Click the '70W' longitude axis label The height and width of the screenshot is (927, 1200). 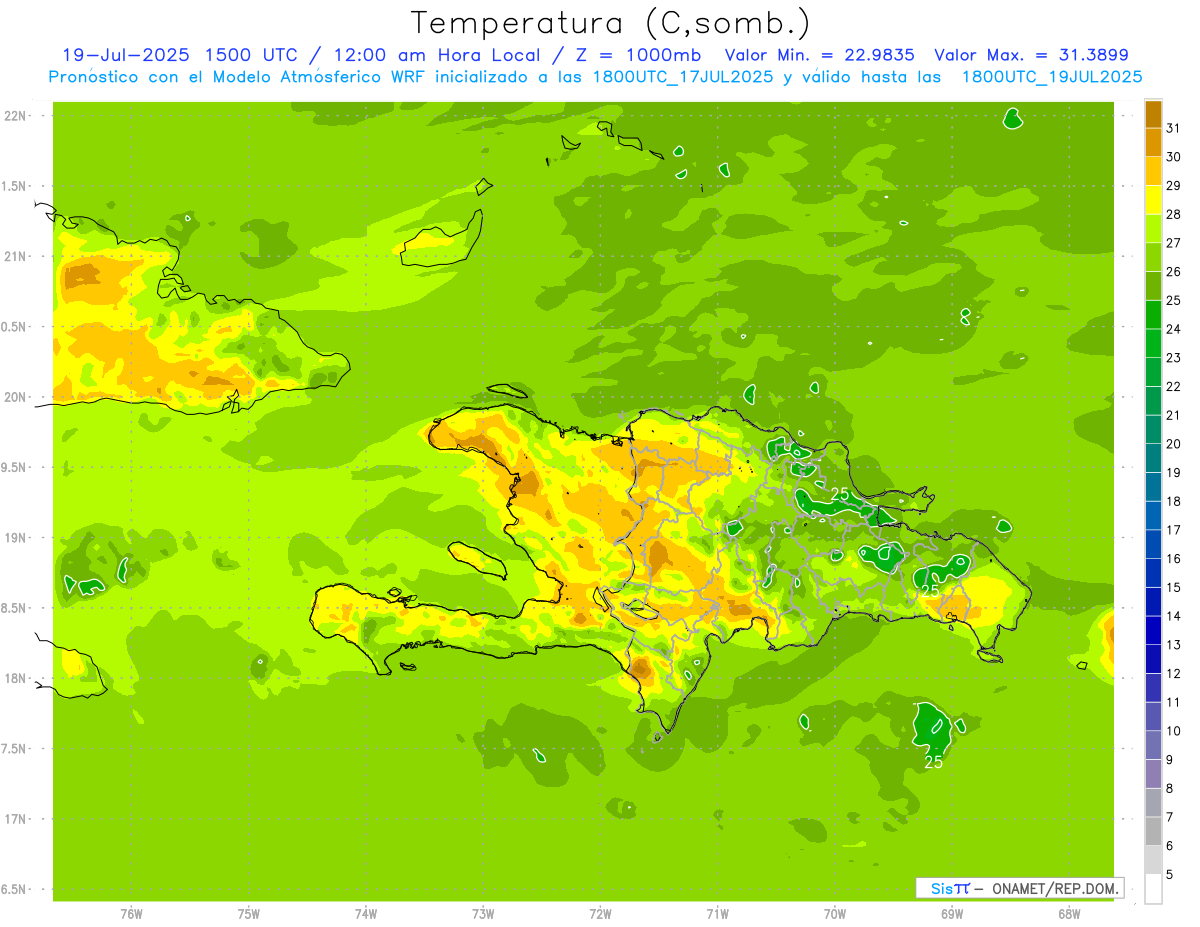coord(835,914)
